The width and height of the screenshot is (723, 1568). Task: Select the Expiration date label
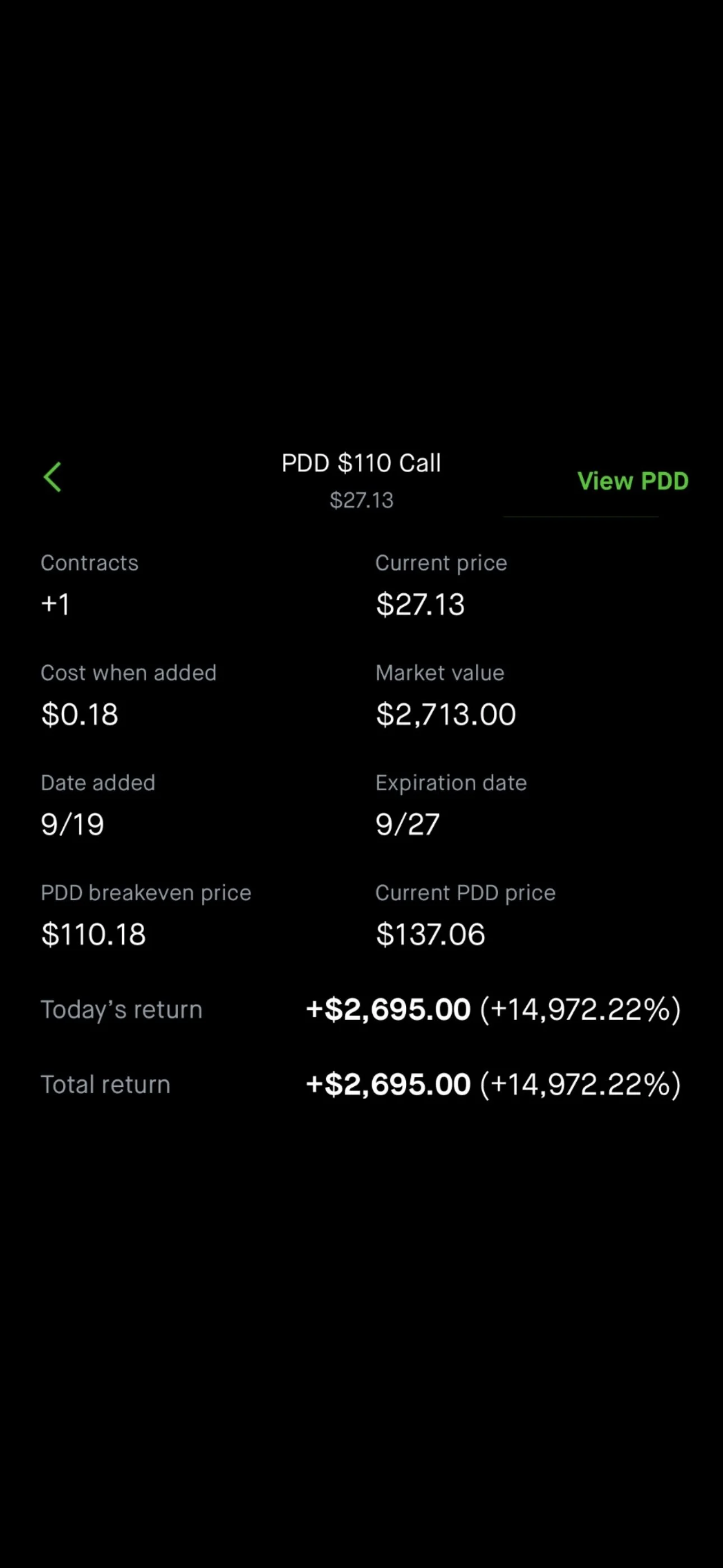click(451, 783)
